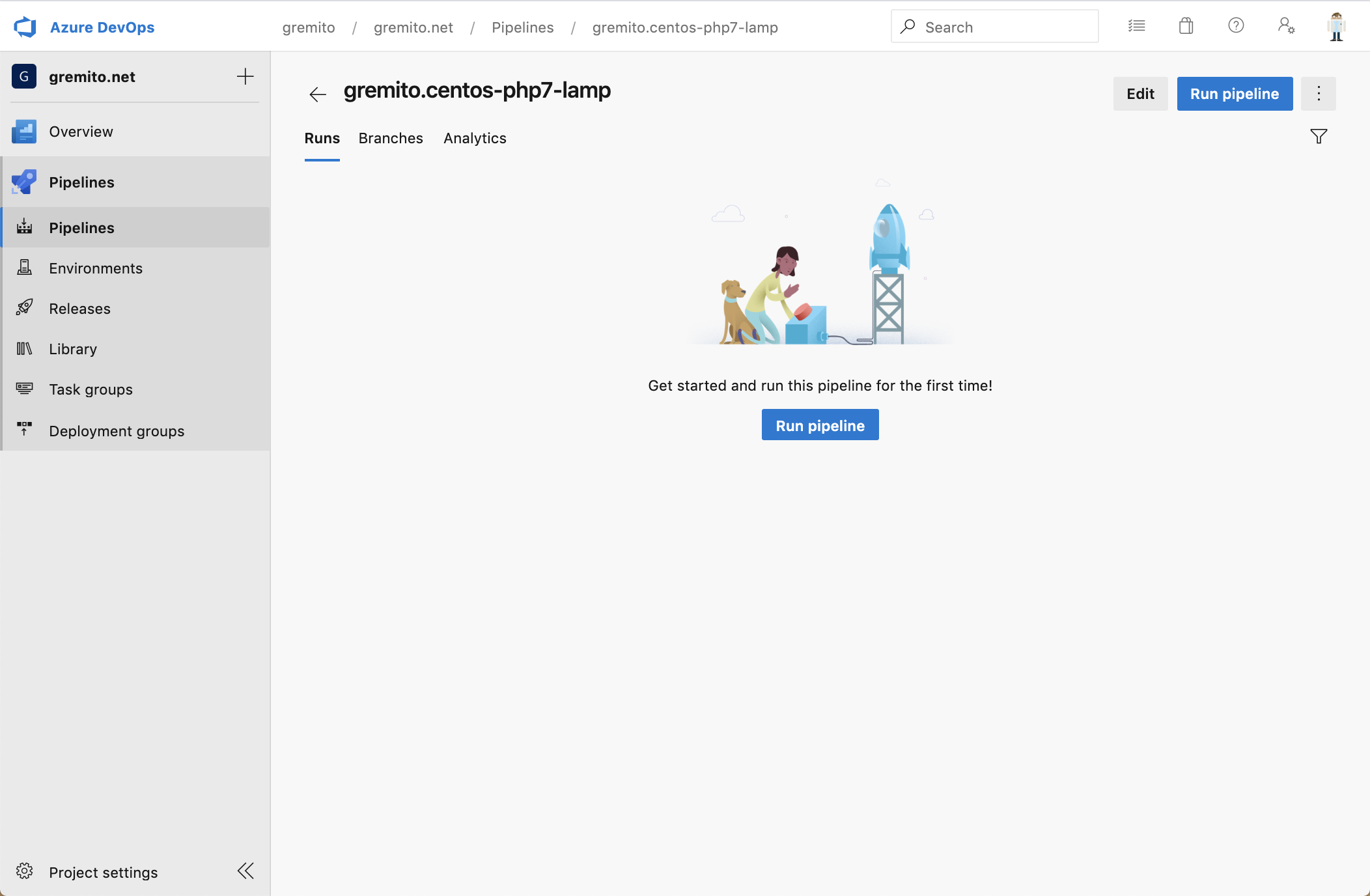Click the Edit button
Viewport: 1370px width, 896px height.
pos(1139,94)
